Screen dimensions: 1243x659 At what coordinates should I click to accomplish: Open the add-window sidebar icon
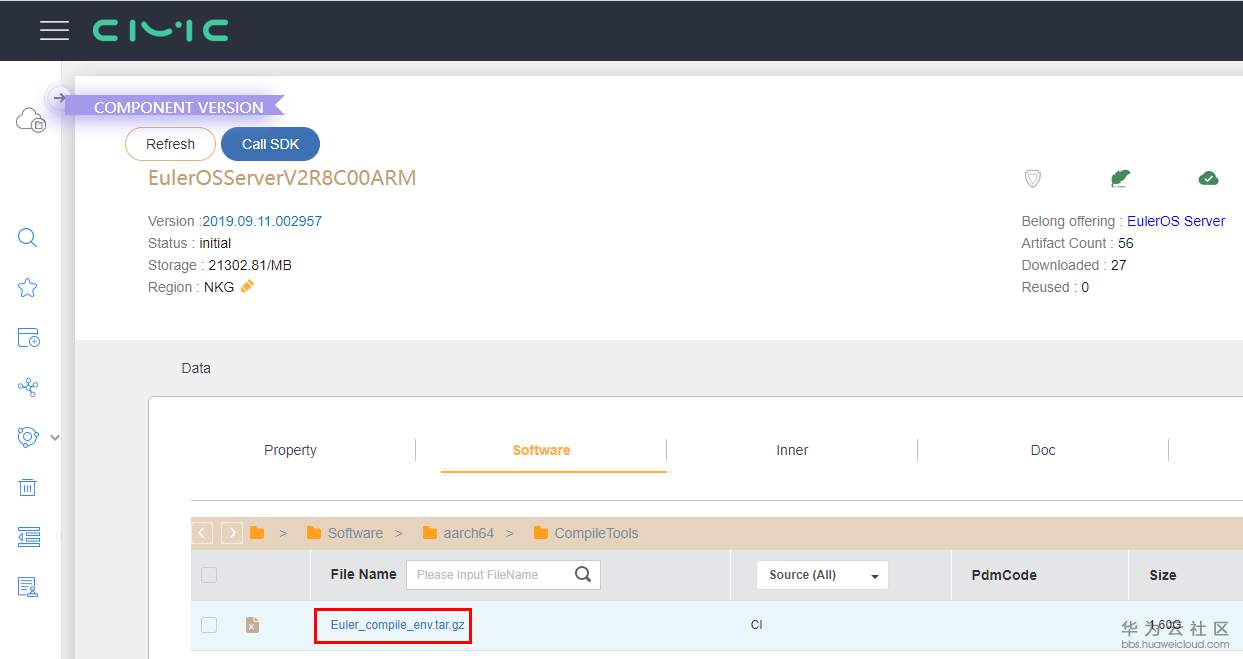(28, 337)
